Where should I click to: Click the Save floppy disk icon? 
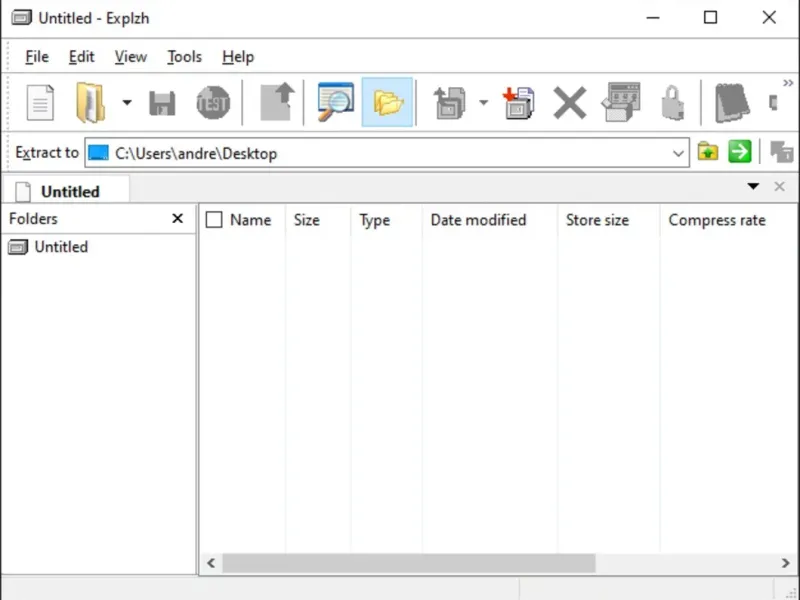162,104
